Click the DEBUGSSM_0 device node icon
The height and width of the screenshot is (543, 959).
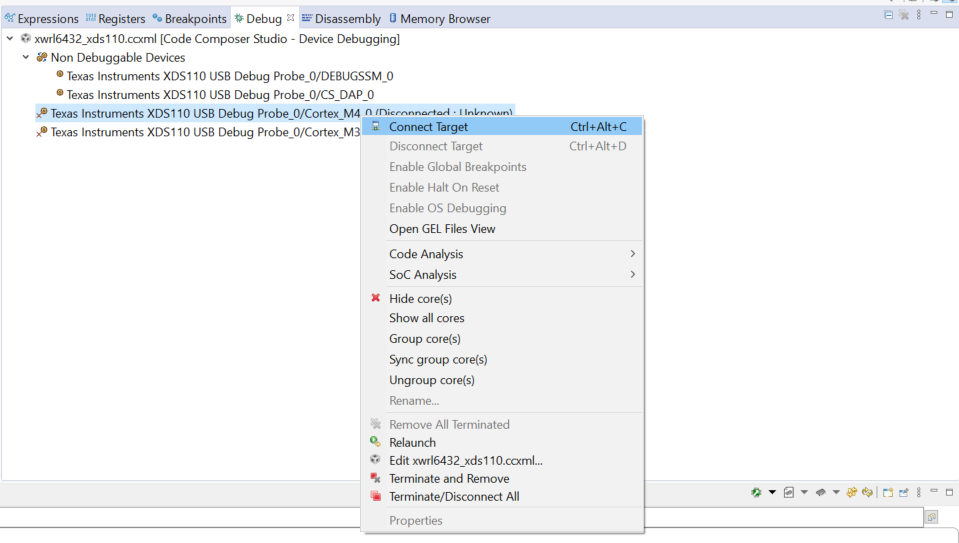coord(59,75)
